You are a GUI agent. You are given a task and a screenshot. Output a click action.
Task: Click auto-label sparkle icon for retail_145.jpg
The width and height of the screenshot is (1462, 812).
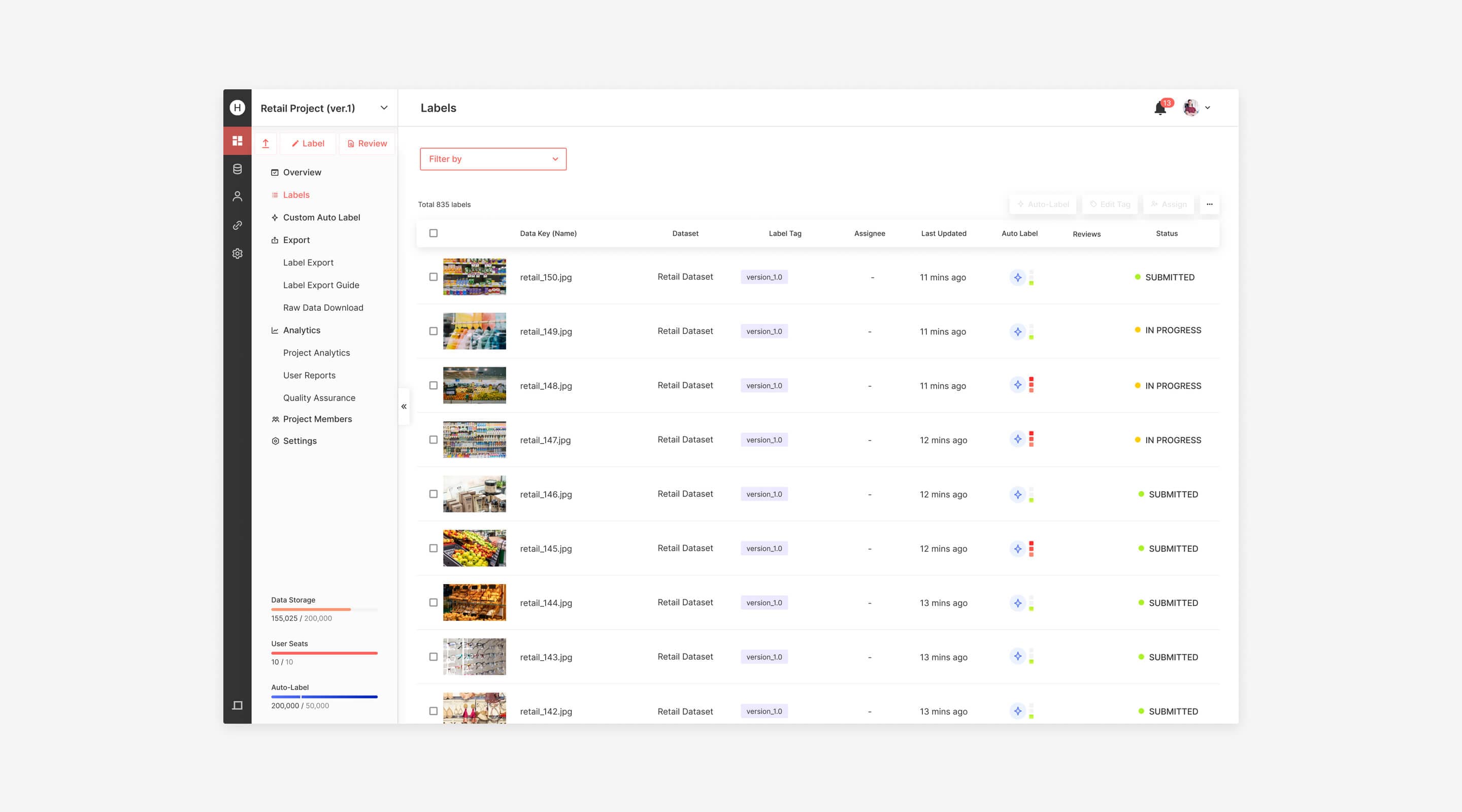point(1018,549)
